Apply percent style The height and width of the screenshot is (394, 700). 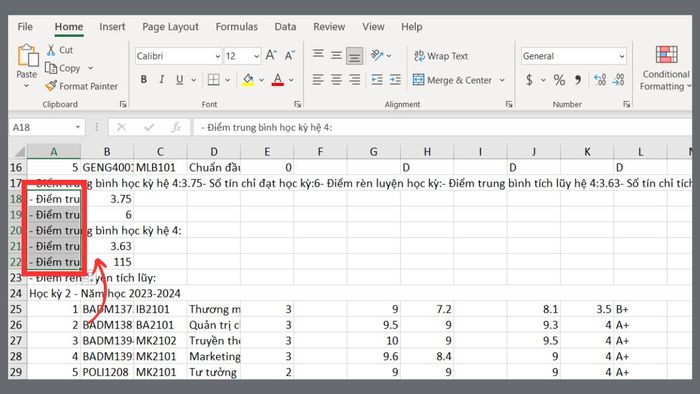(559, 80)
